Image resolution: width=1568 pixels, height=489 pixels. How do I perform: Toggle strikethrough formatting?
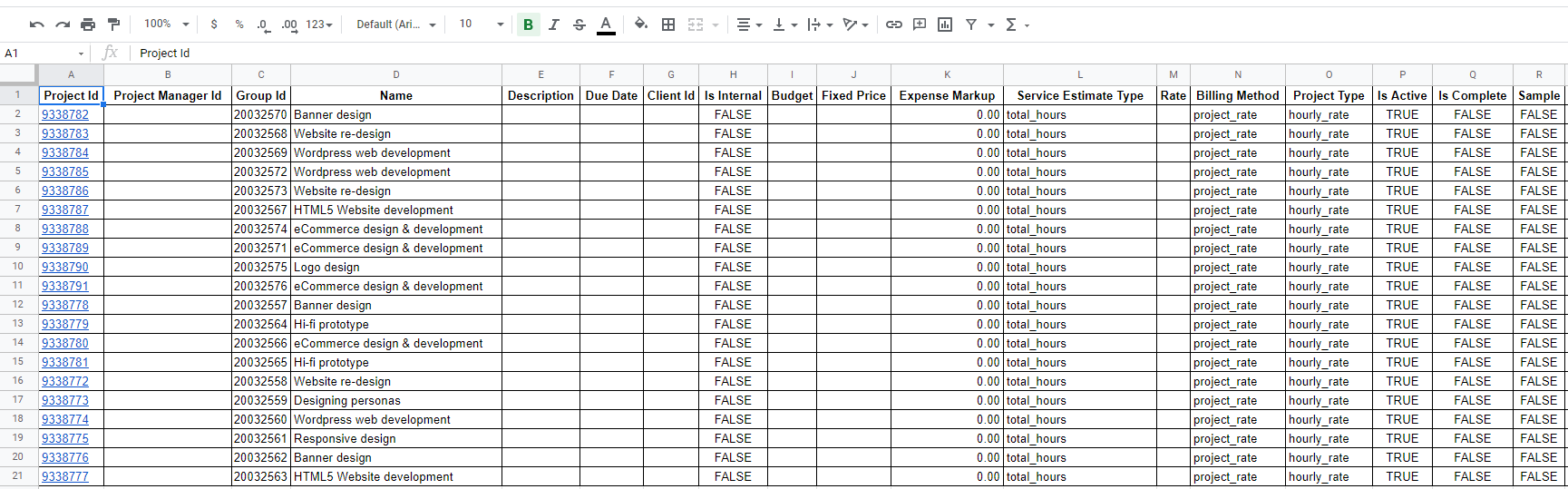coord(579,24)
